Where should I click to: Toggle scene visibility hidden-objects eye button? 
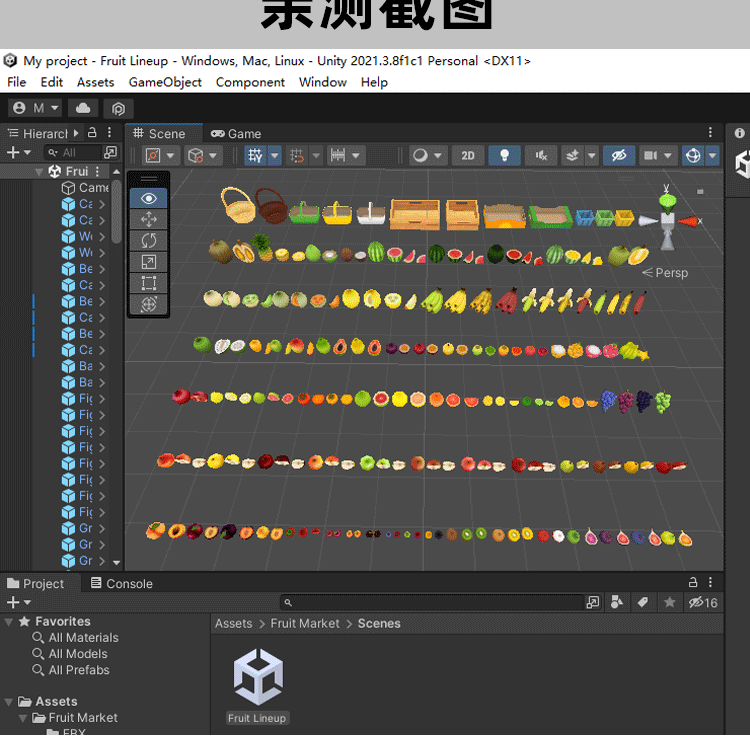618,156
